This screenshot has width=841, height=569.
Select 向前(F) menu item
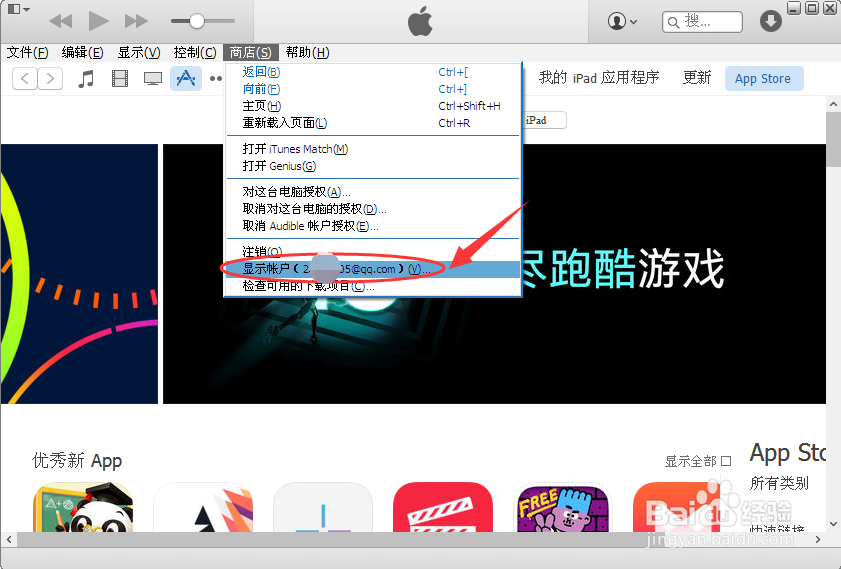(373, 89)
